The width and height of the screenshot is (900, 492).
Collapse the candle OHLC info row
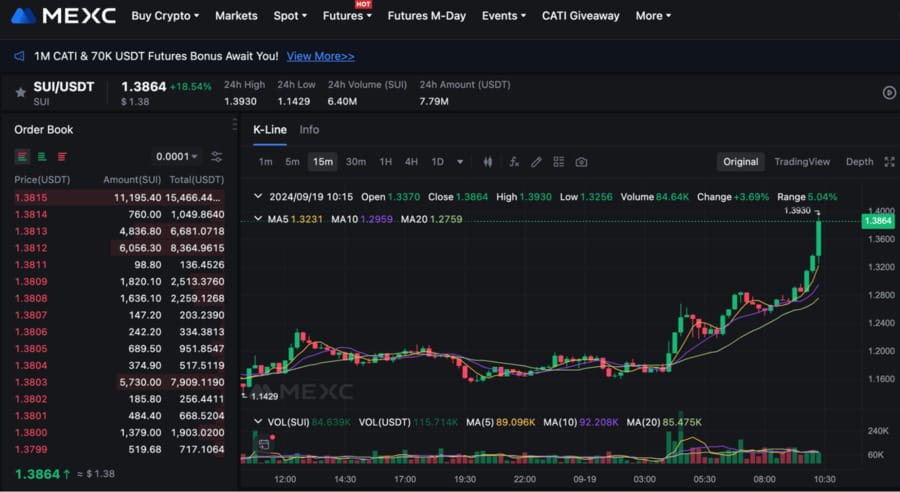click(258, 196)
